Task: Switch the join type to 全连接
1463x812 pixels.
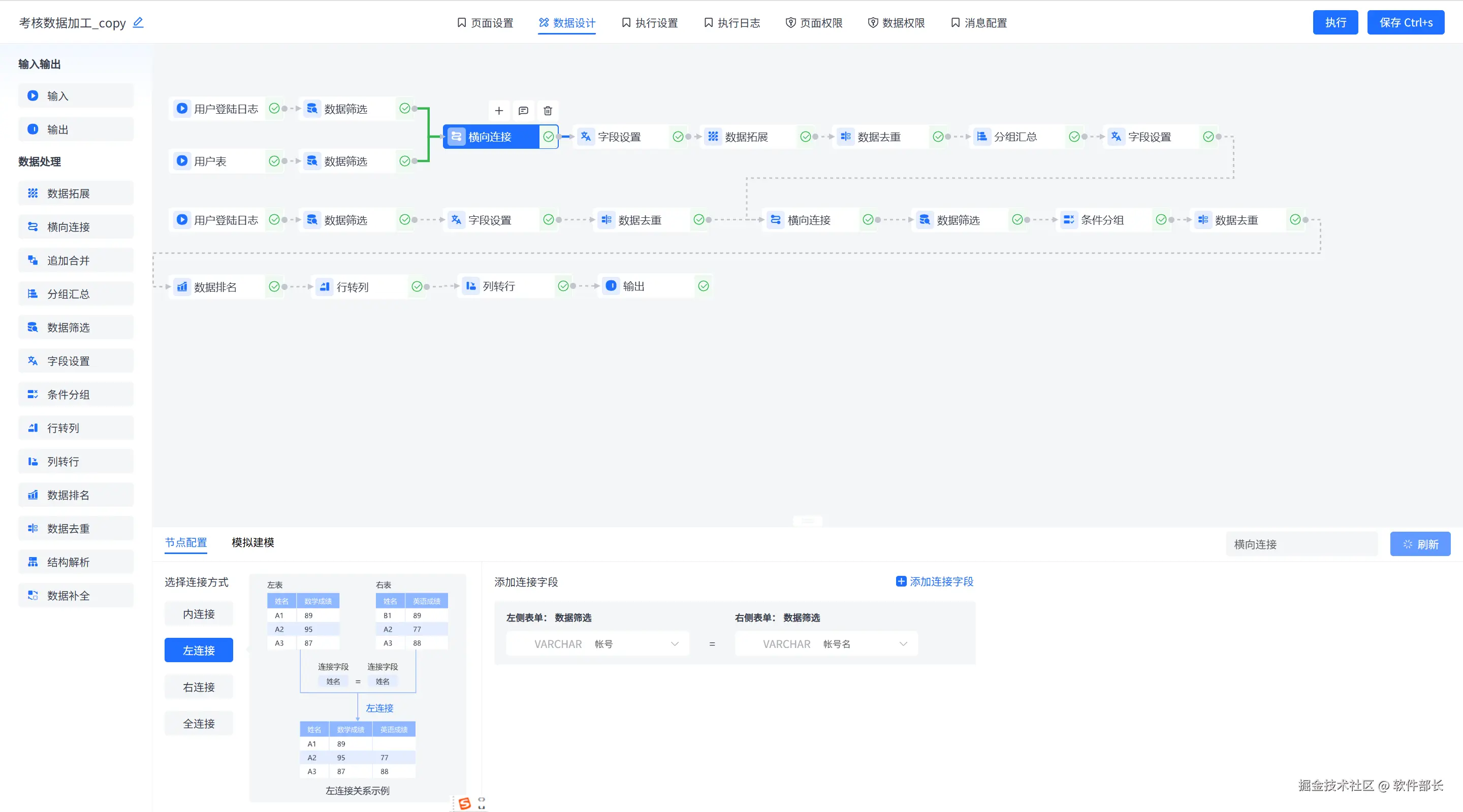Action: [x=199, y=724]
